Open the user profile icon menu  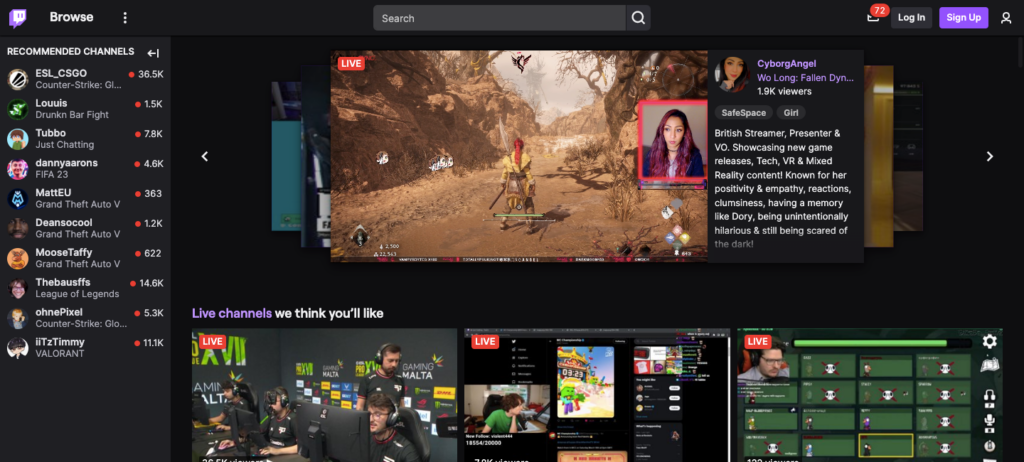click(x=1006, y=18)
